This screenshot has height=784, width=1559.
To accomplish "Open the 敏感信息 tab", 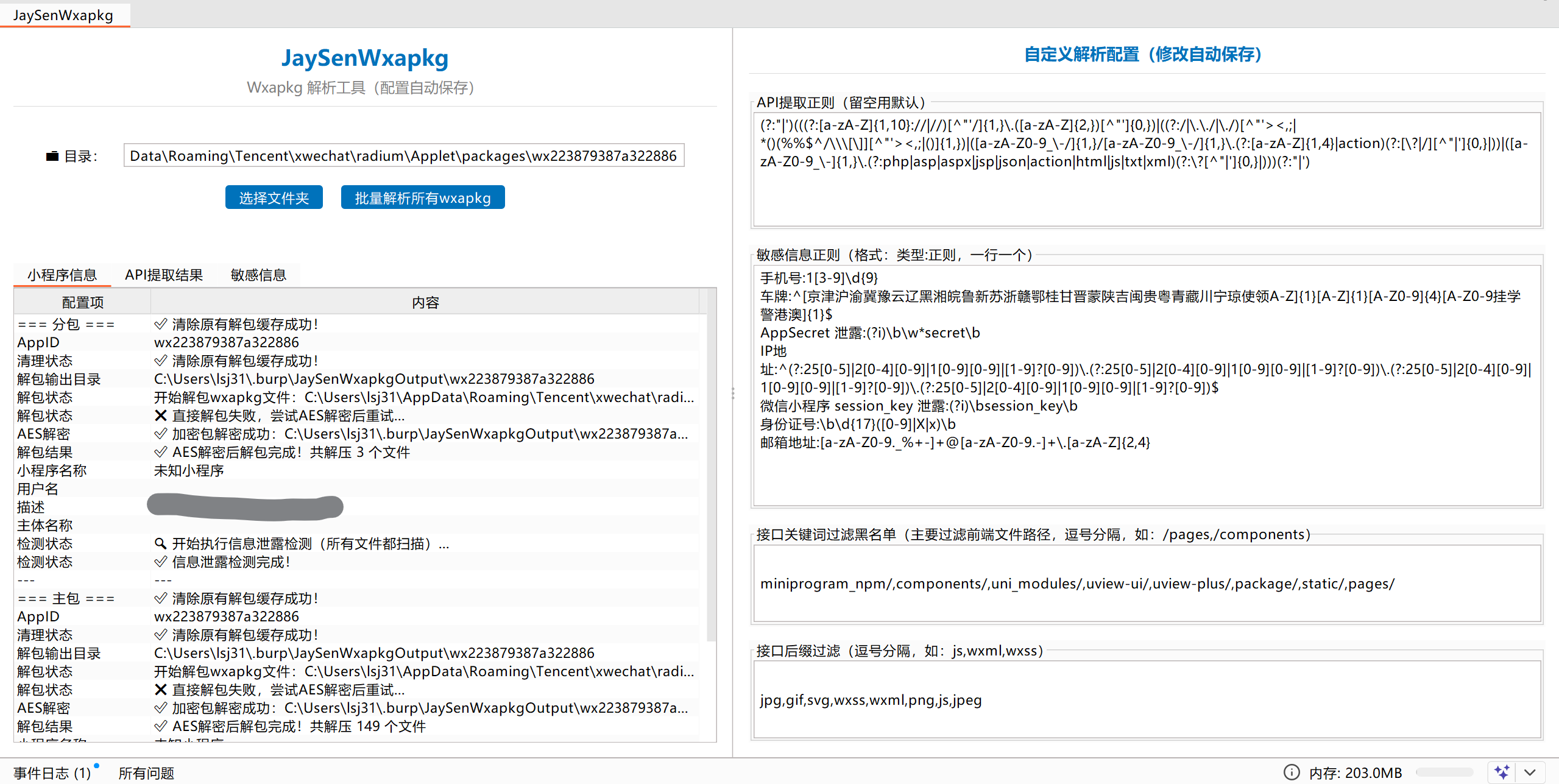I will [x=258, y=275].
